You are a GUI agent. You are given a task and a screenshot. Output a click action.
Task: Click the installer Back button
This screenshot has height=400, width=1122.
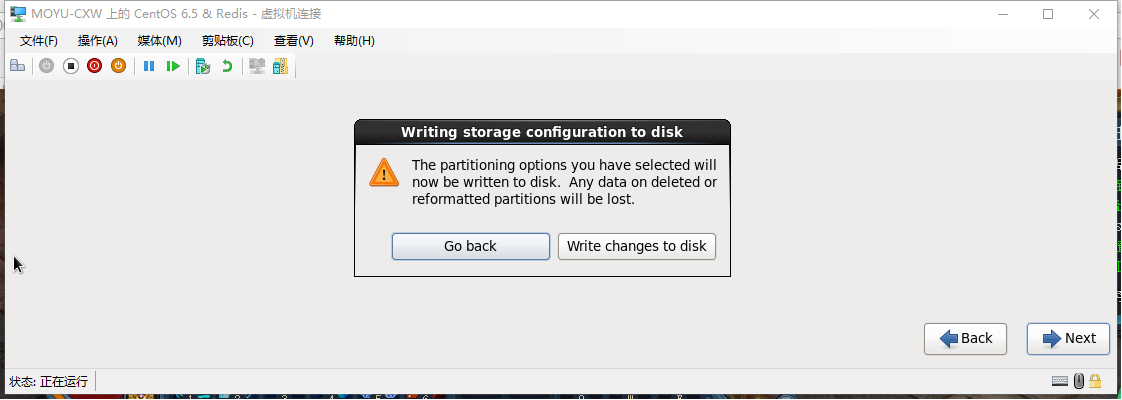point(965,338)
